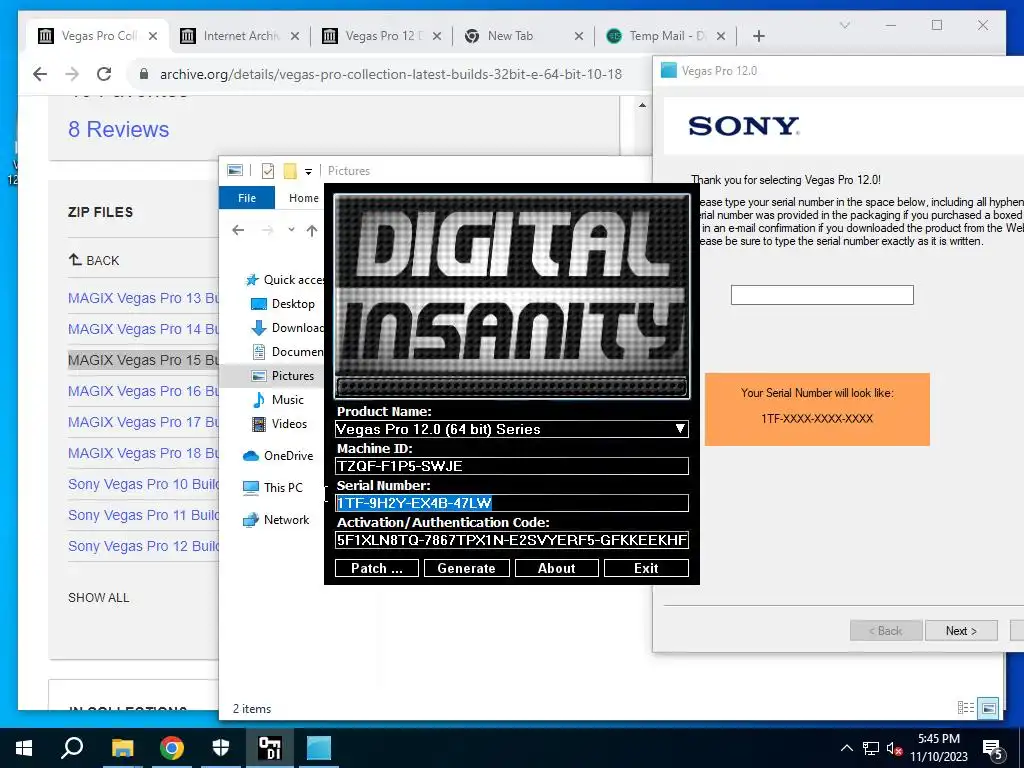
Task: Select Network in Explorer navigation pane
Action: coord(276,520)
